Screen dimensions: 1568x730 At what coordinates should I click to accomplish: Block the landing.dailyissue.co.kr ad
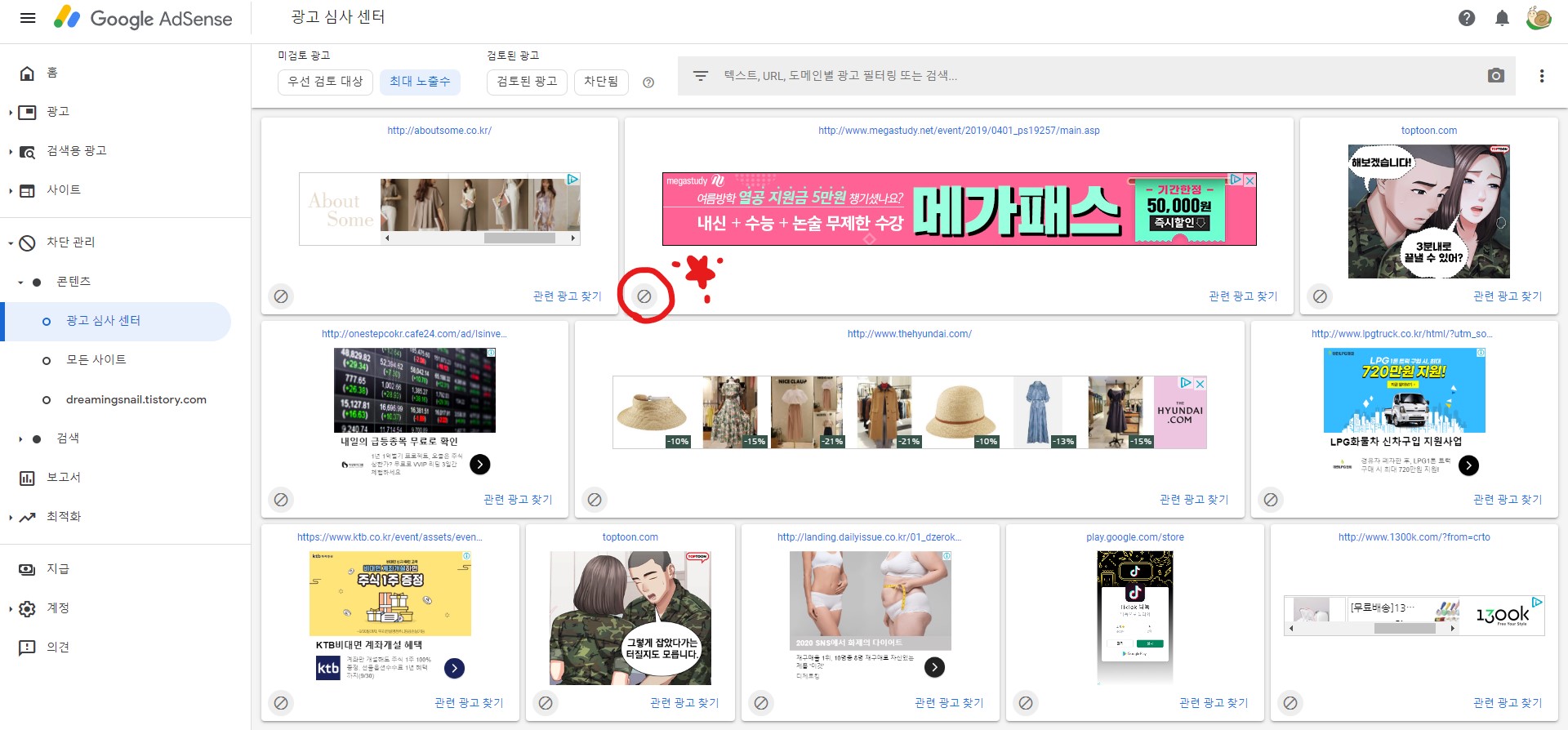tap(761, 703)
